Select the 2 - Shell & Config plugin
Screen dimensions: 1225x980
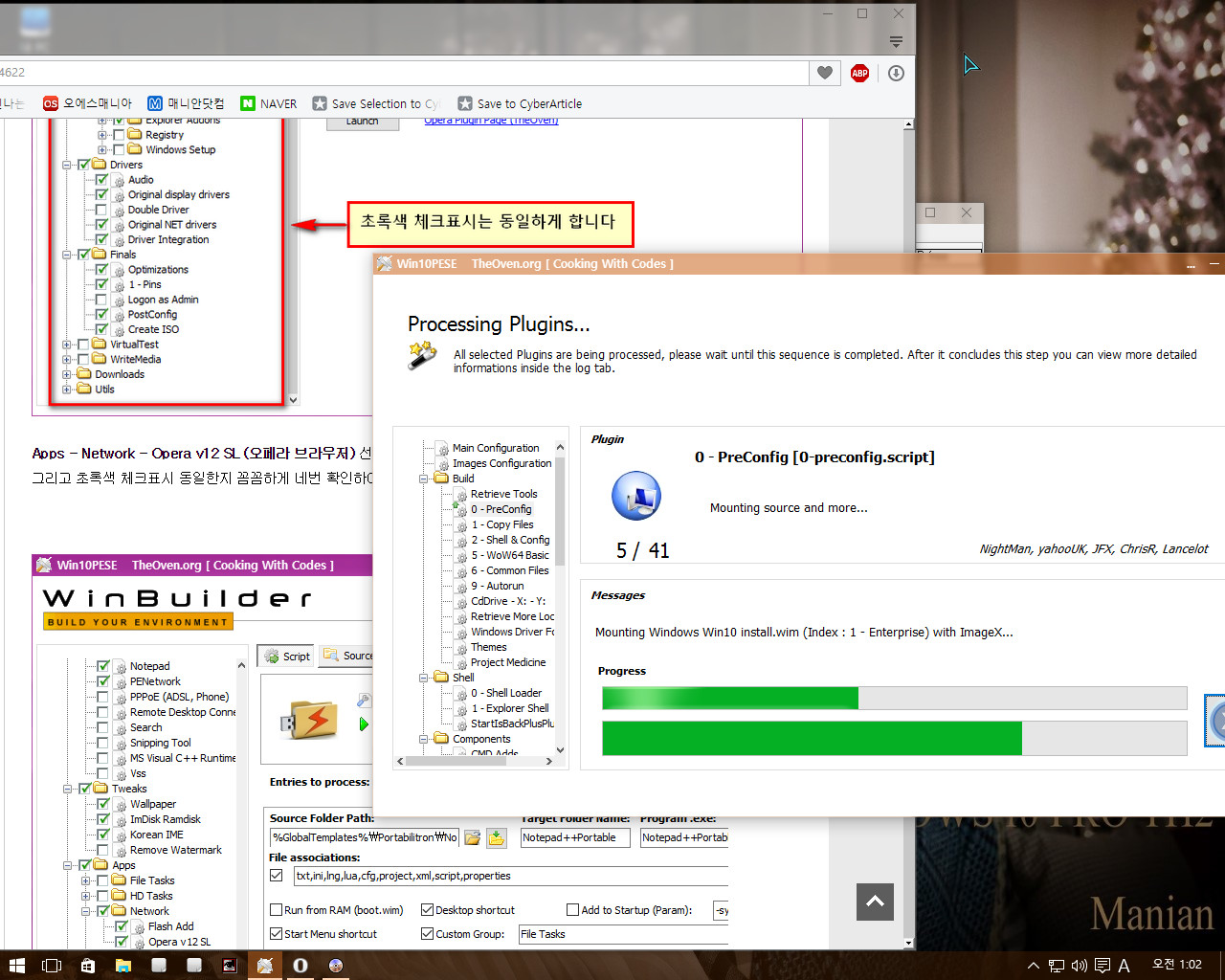point(510,540)
